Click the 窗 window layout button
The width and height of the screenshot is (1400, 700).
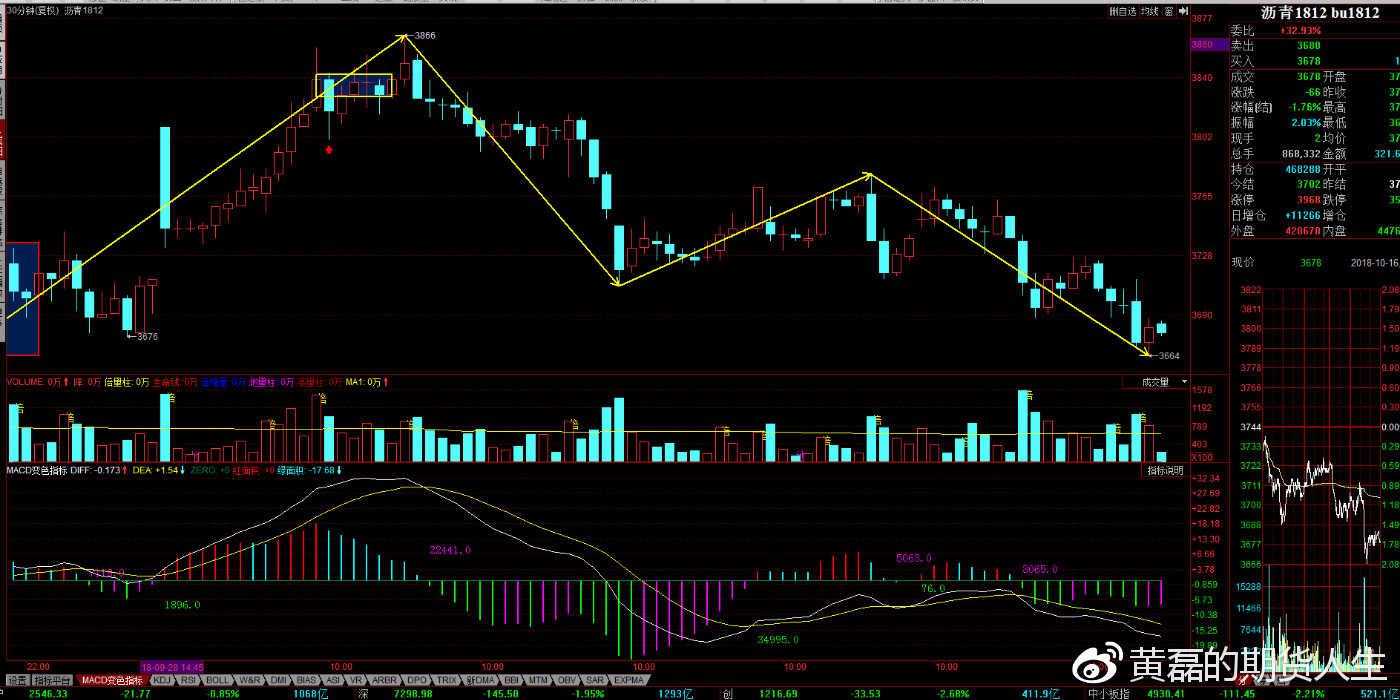click(1169, 12)
